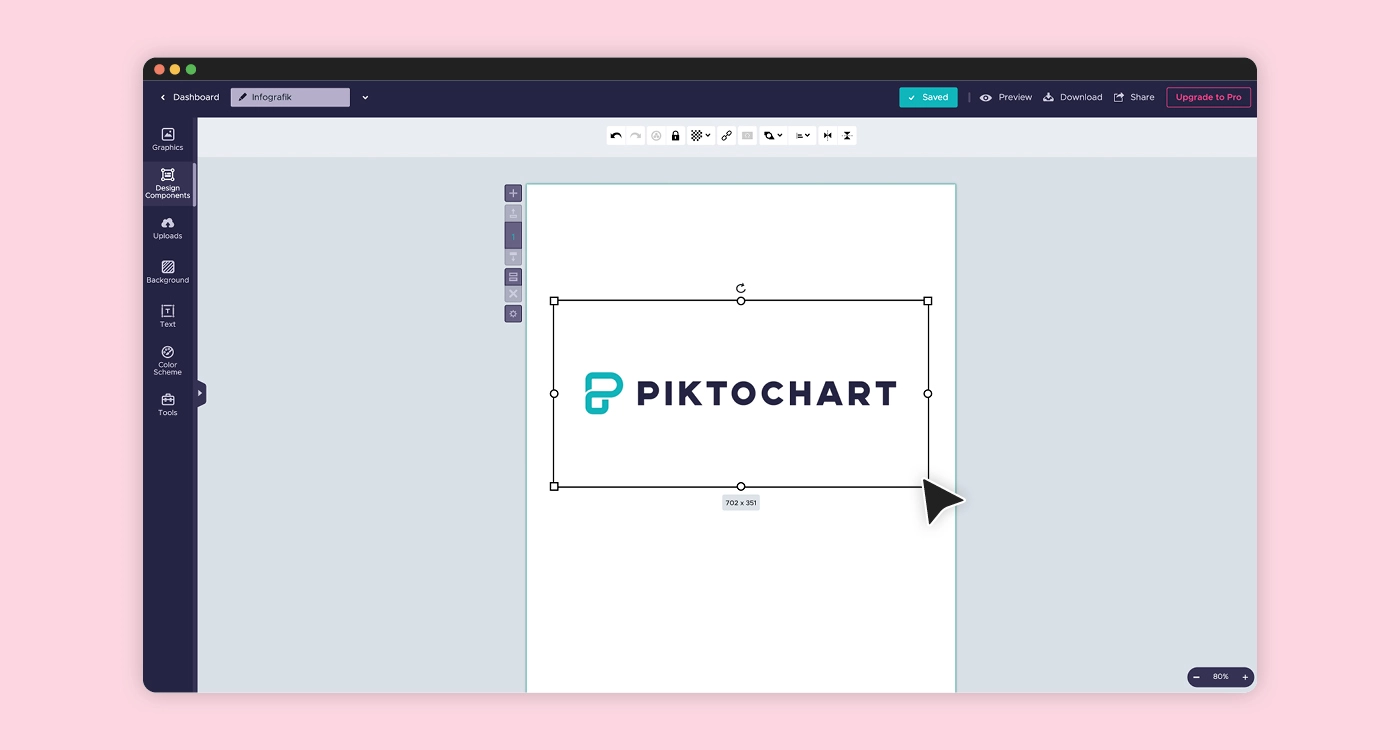1400x750 pixels.
Task: Select the Text tool in sidebar
Action: tap(168, 316)
